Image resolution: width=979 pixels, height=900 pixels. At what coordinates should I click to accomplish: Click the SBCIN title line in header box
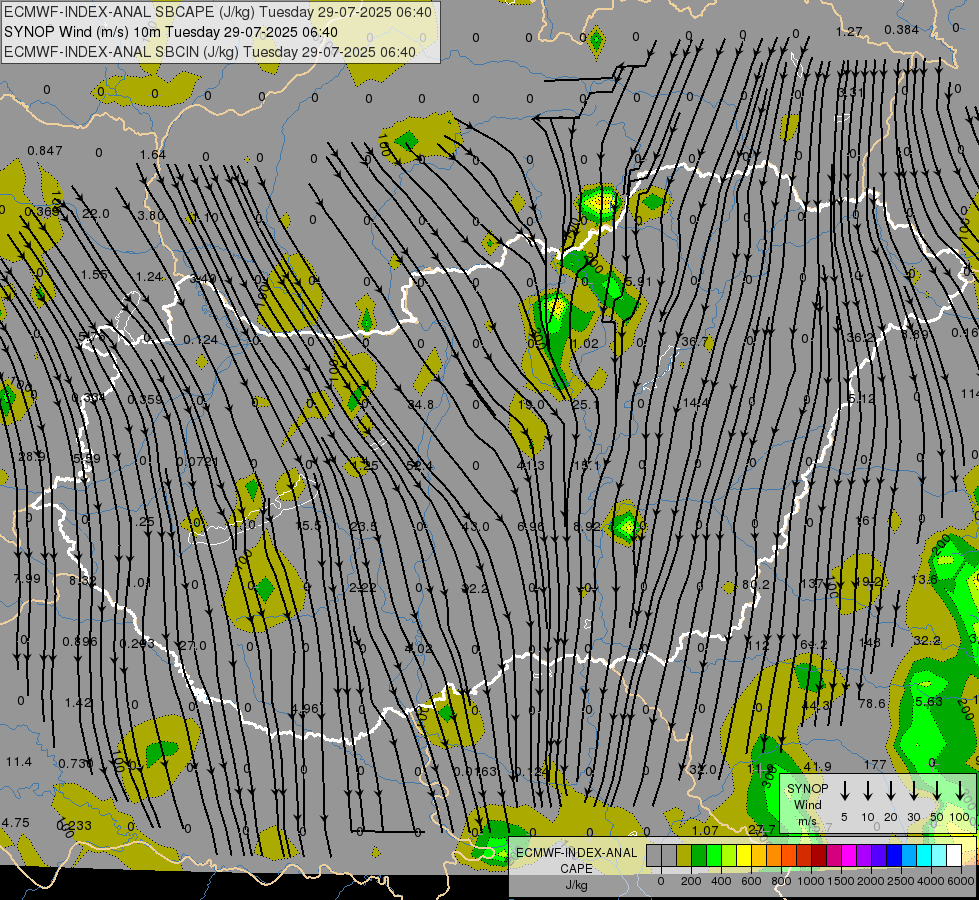coord(210,52)
